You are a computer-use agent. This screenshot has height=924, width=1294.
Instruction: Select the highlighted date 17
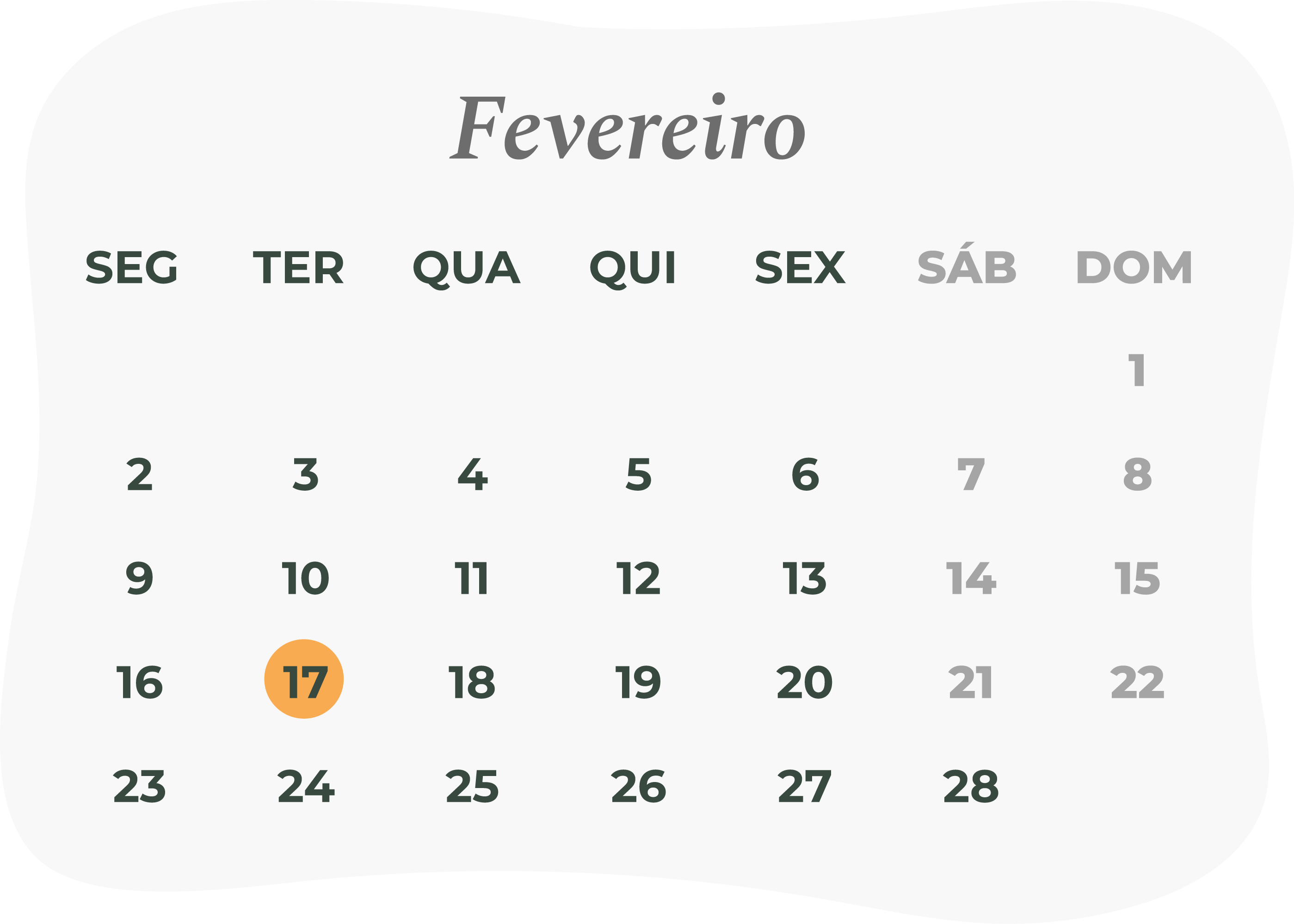(x=304, y=679)
